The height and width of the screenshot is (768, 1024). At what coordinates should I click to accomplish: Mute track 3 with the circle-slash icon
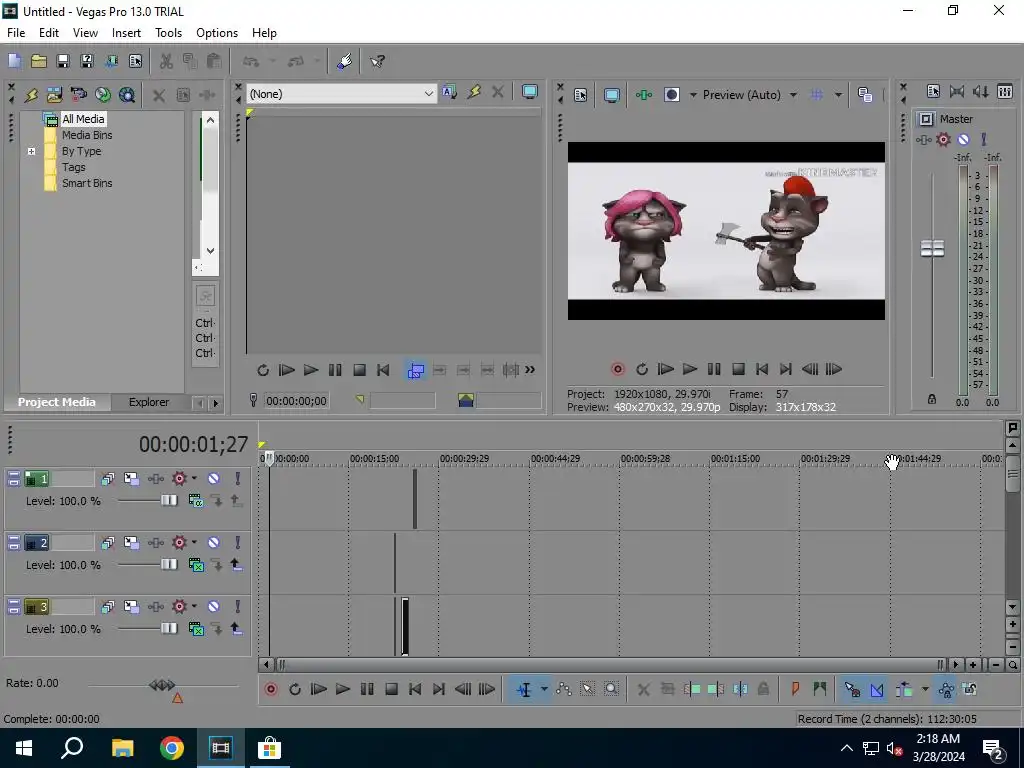(214, 607)
